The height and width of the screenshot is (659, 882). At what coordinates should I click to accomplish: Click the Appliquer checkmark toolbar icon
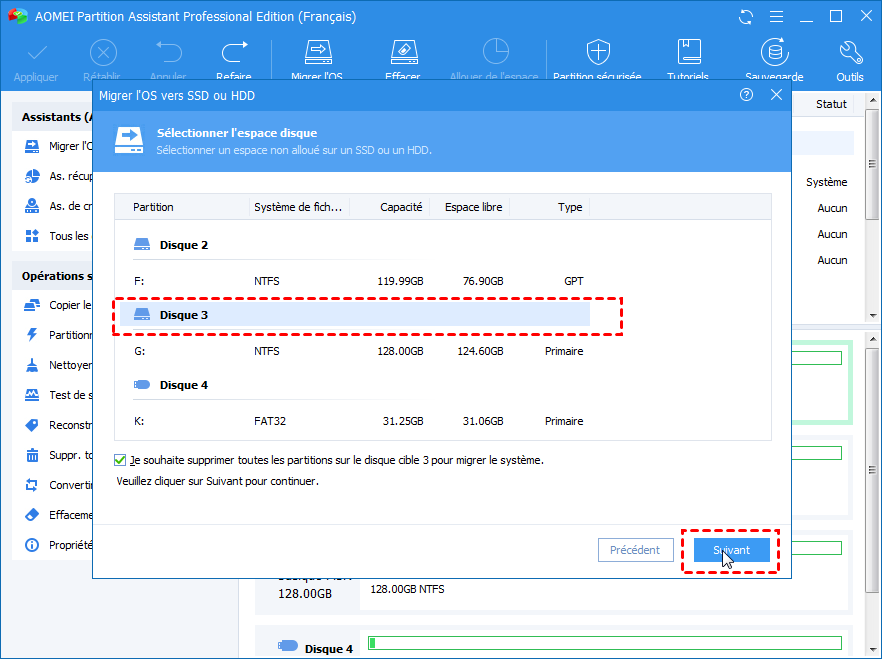tap(37, 53)
